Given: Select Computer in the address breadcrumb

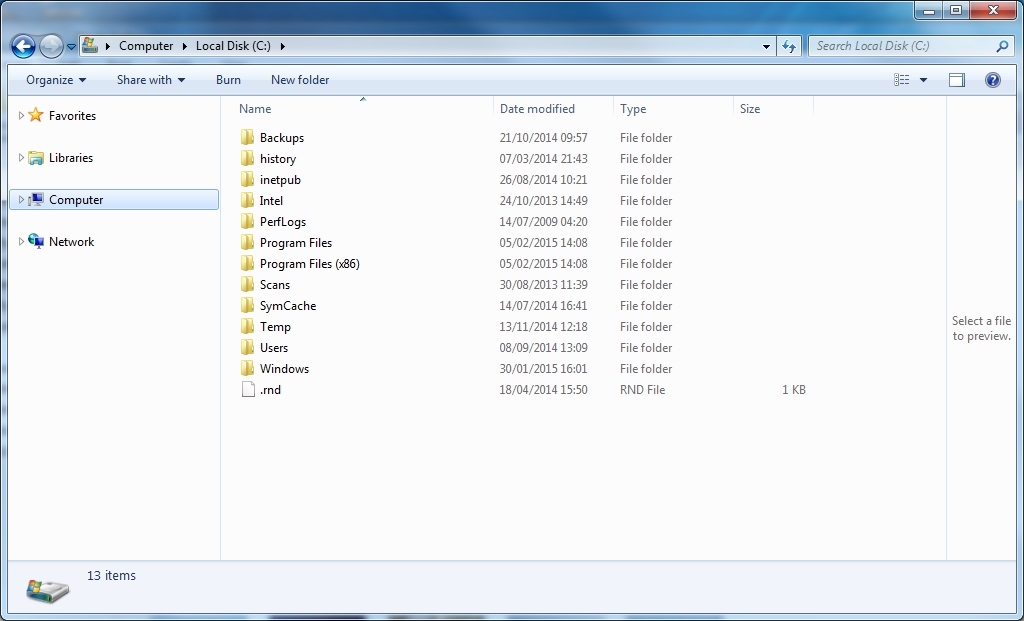Looking at the screenshot, I should (146, 46).
